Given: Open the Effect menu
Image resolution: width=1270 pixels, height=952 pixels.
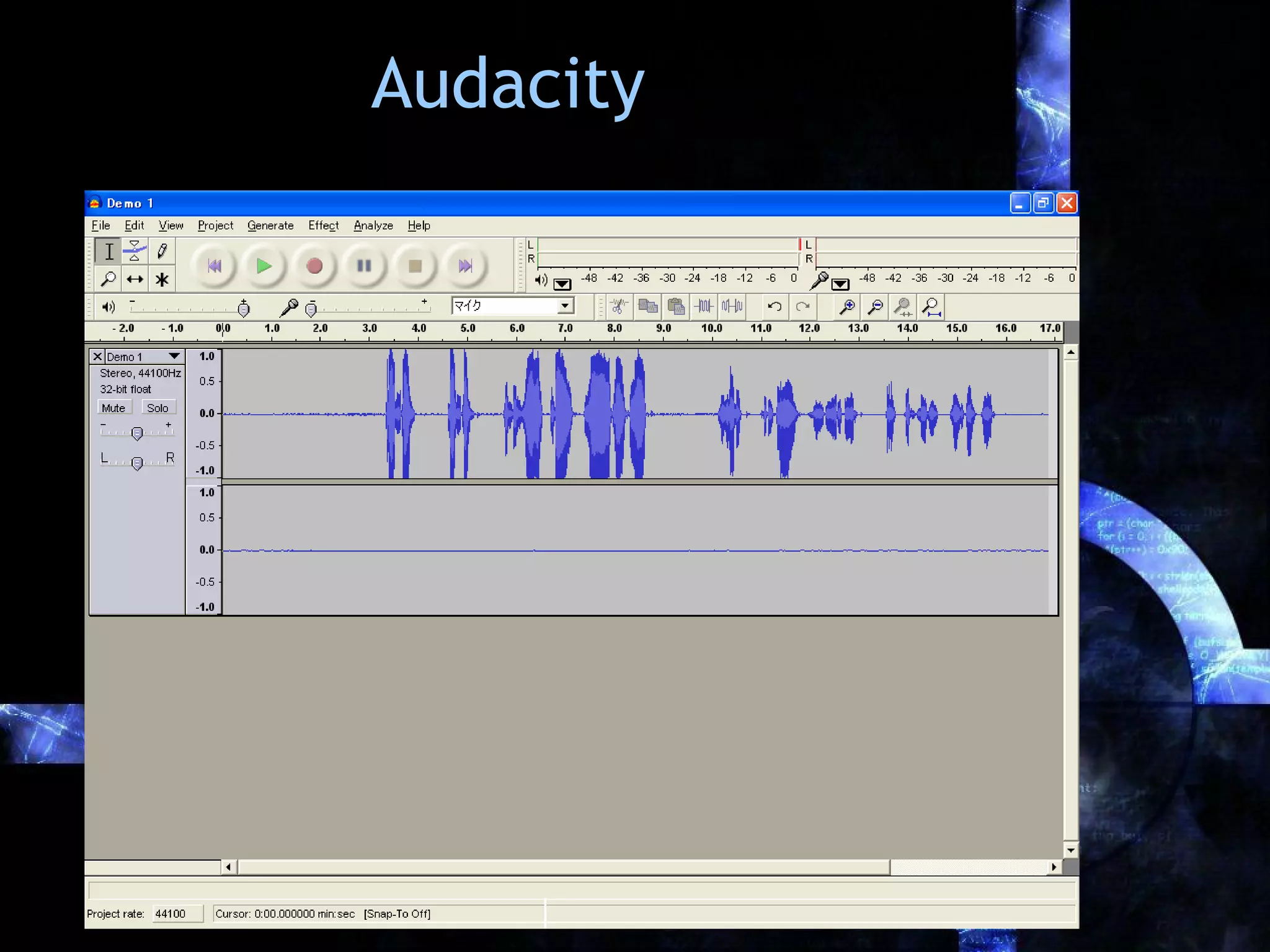Looking at the screenshot, I should [x=323, y=226].
